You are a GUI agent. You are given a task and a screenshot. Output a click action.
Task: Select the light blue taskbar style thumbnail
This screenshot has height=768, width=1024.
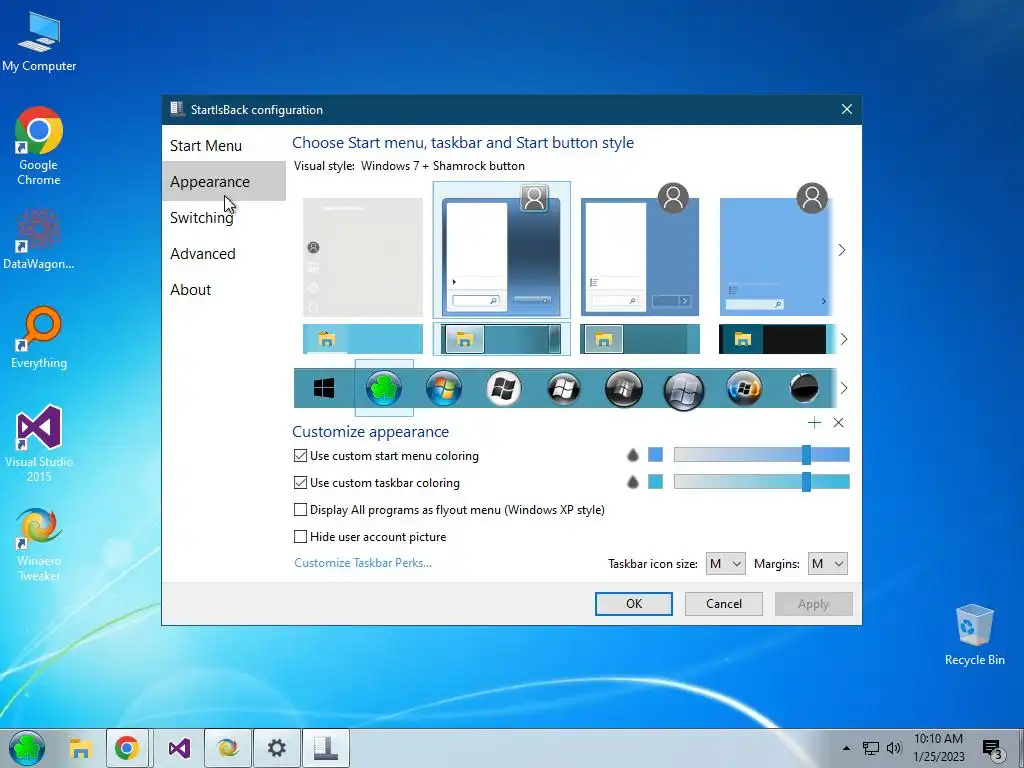coord(363,340)
